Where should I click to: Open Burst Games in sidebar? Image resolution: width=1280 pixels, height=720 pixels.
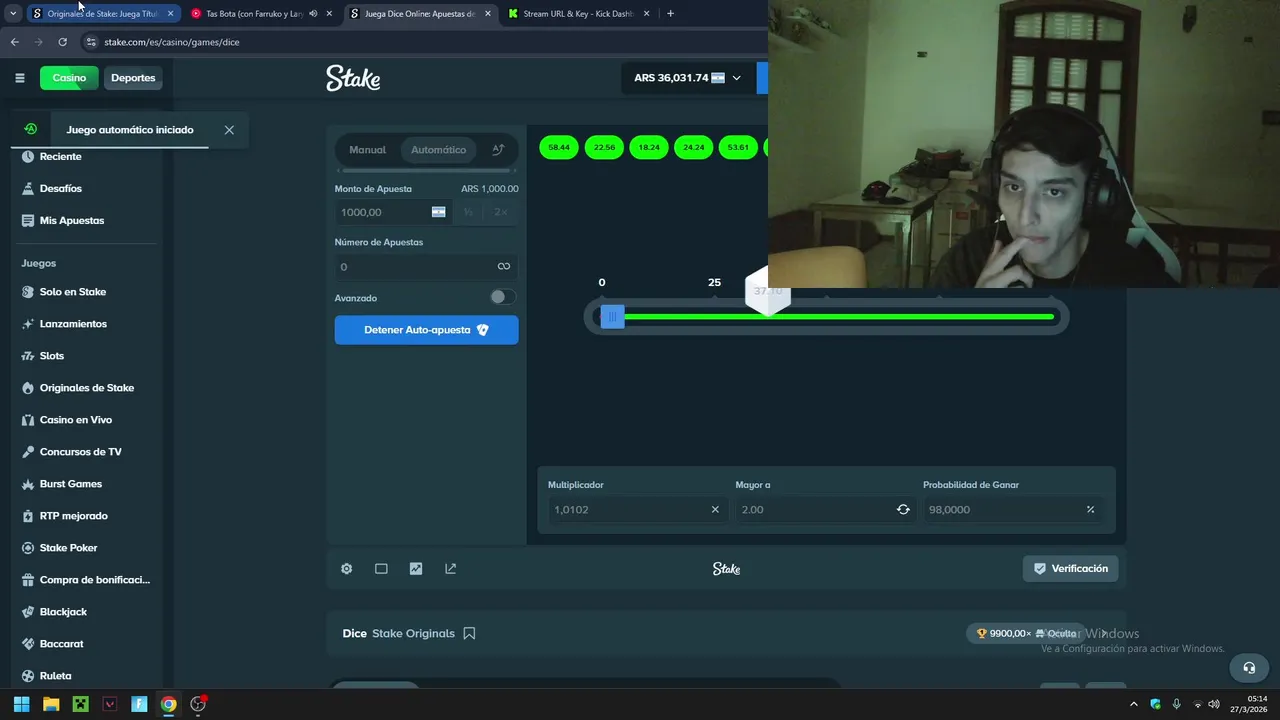pos(70,484)
